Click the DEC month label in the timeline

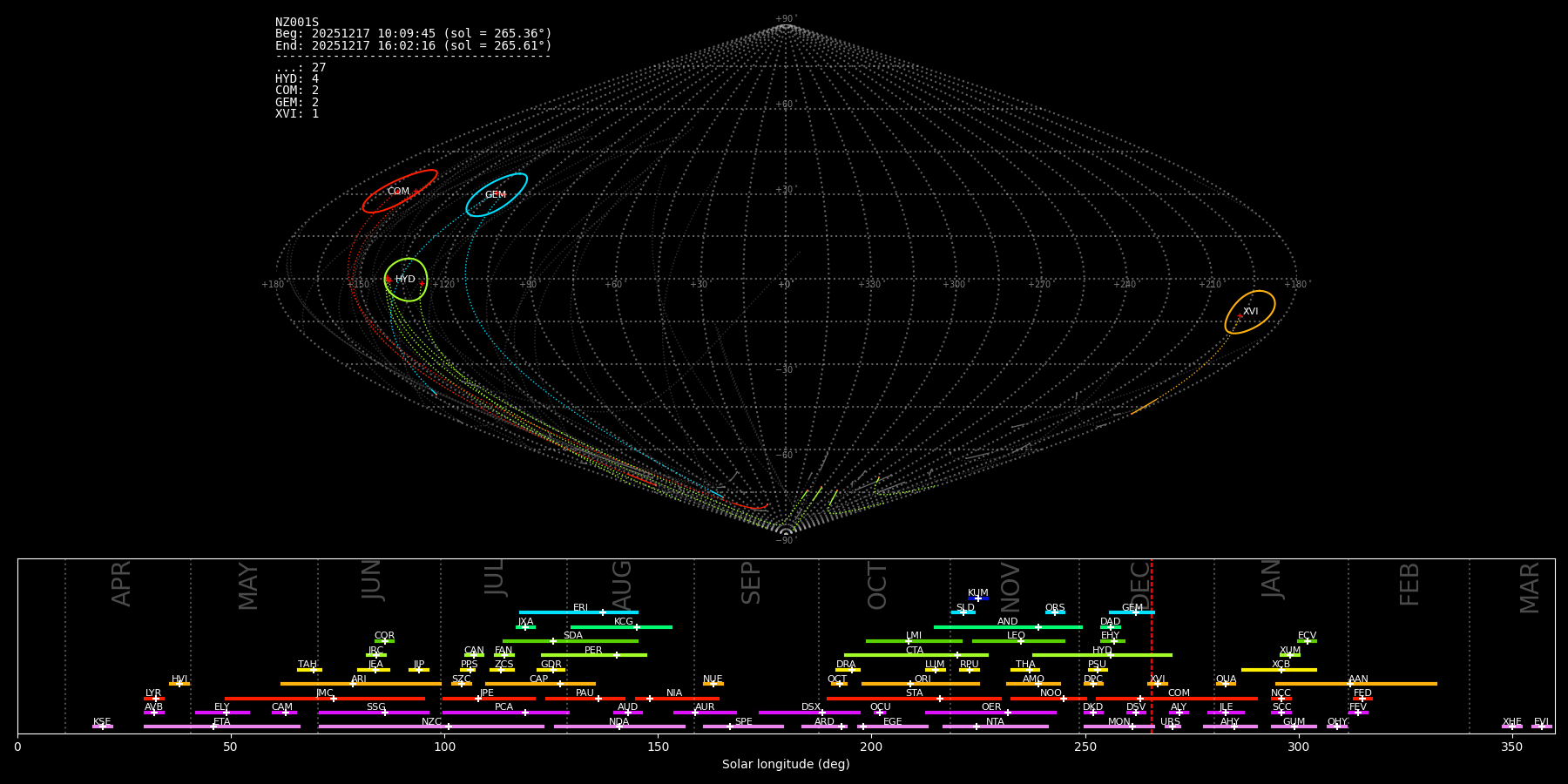[1139, 584]
